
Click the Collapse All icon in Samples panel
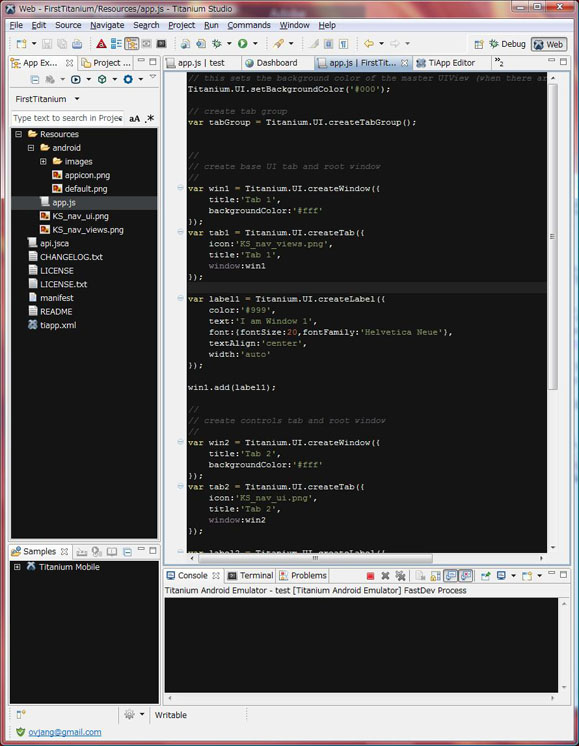[127, 552]
